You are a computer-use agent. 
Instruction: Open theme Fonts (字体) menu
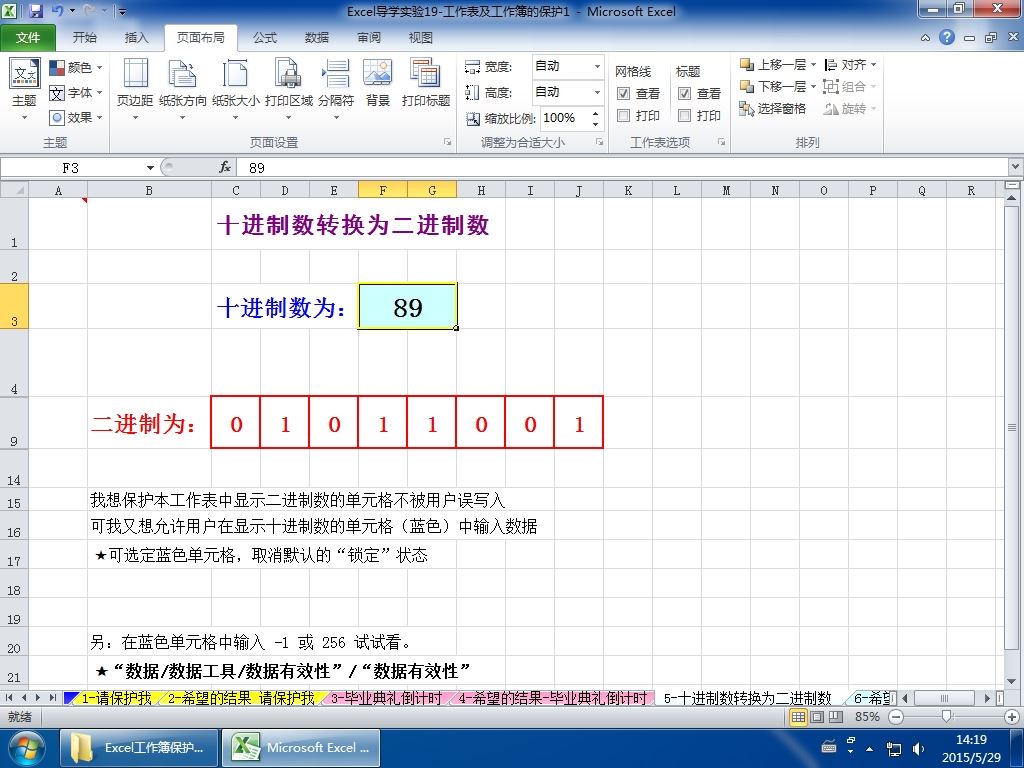click(x=76, y=93)
